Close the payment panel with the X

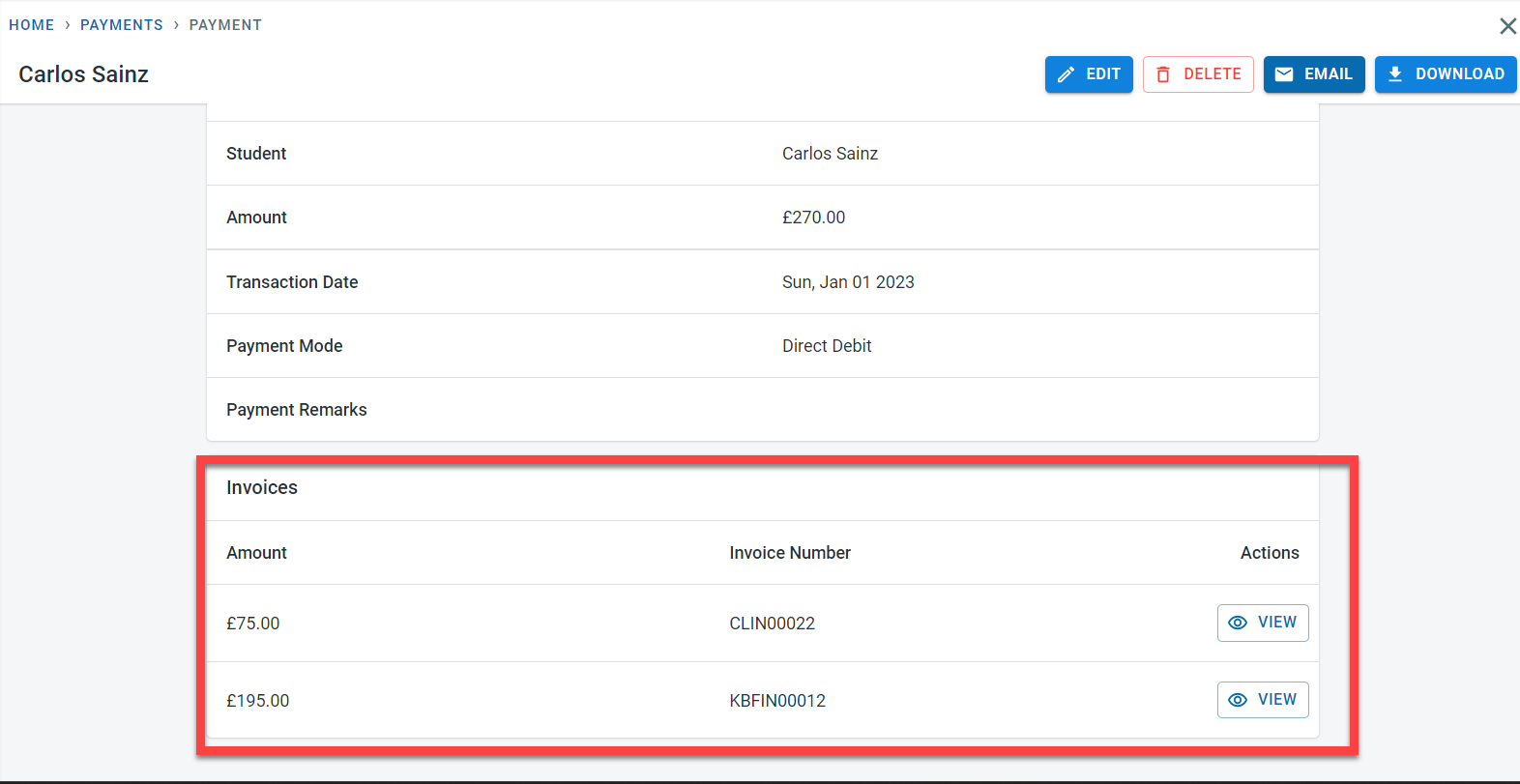click(x=1507, y=26)
